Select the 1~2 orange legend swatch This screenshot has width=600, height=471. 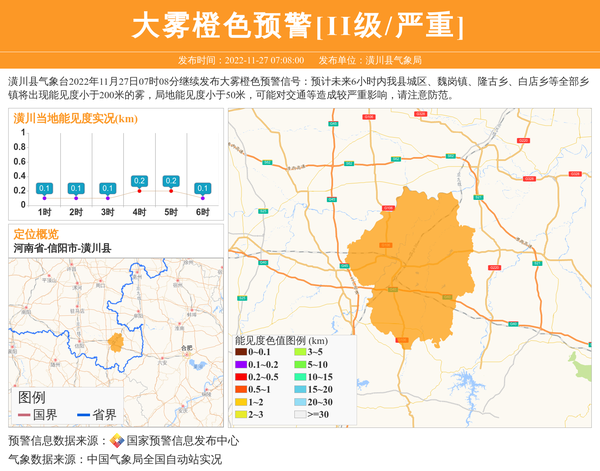(241, 400)
